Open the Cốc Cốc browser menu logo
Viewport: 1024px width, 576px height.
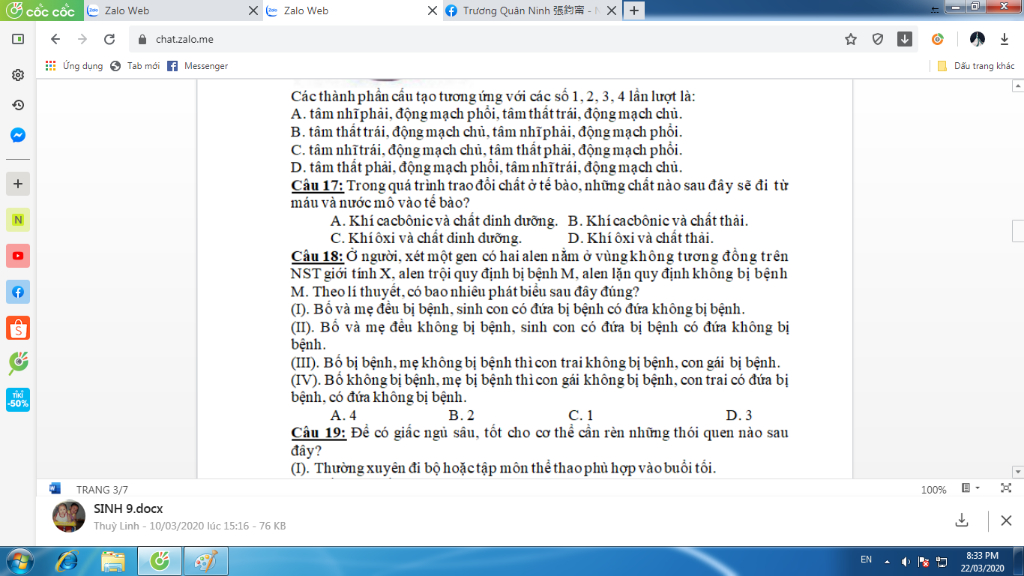(42, 10)
